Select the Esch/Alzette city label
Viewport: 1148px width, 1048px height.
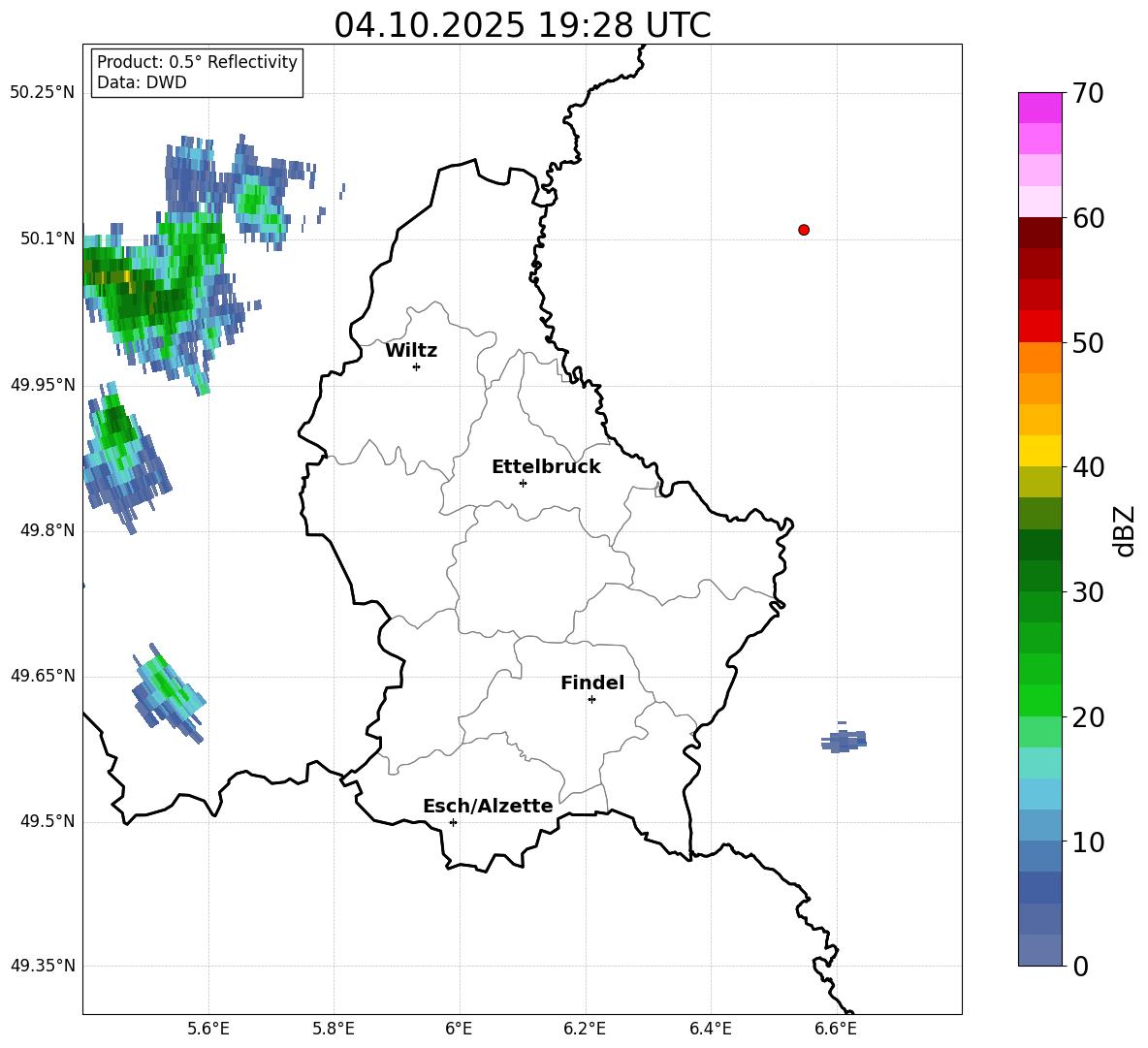pyautogui.click(x=488, y=806)
